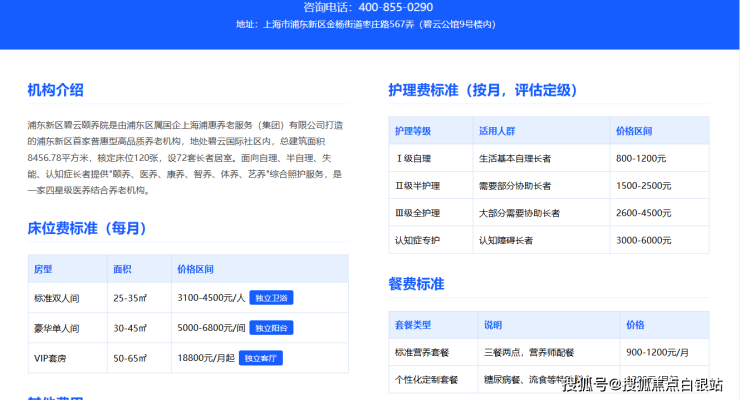Click the 认知症专护 cell
This screenshot has height=400, width=740.
click(417, 241)
